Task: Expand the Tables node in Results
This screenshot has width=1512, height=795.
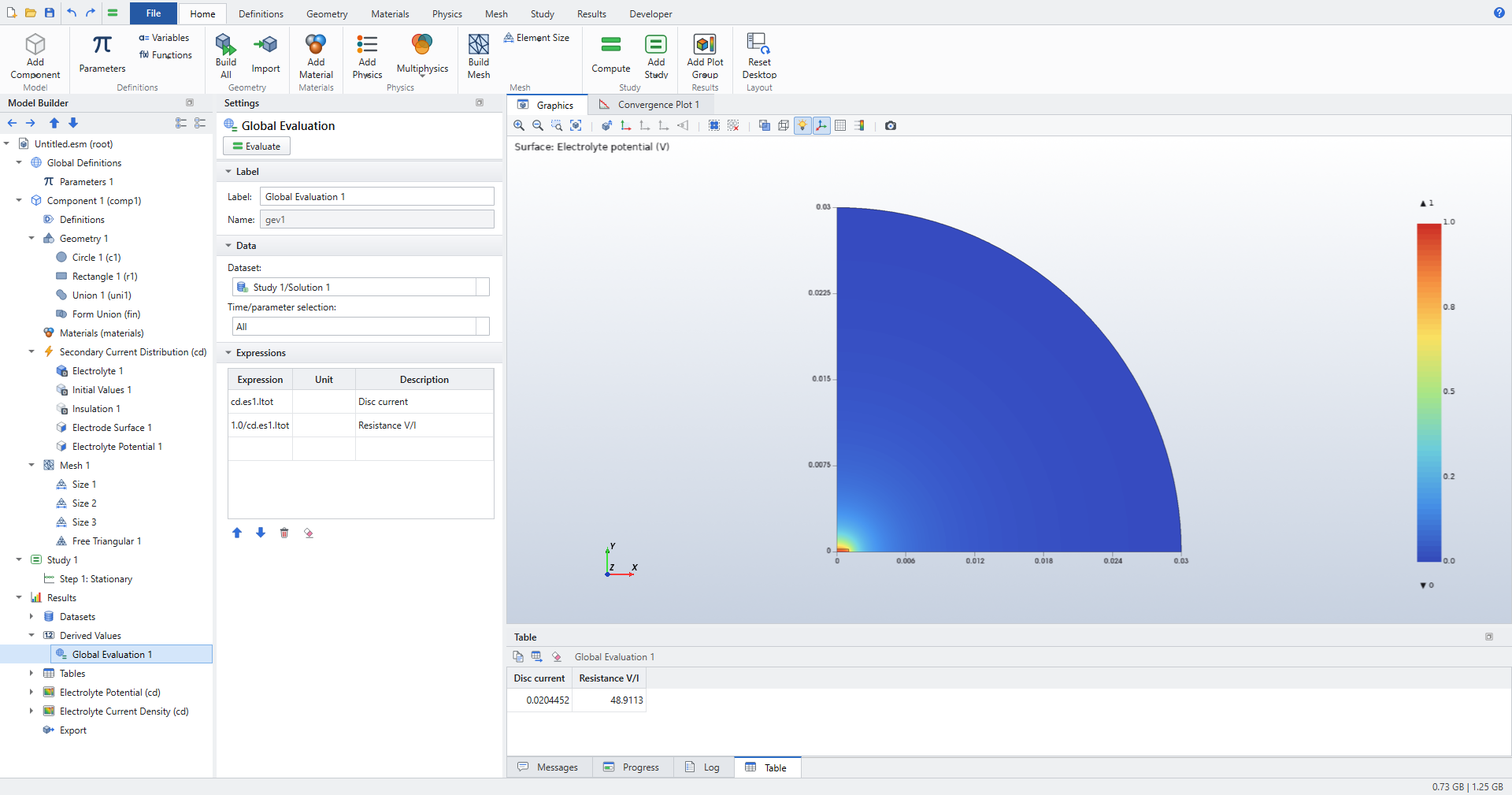Action: click(31, 674)
